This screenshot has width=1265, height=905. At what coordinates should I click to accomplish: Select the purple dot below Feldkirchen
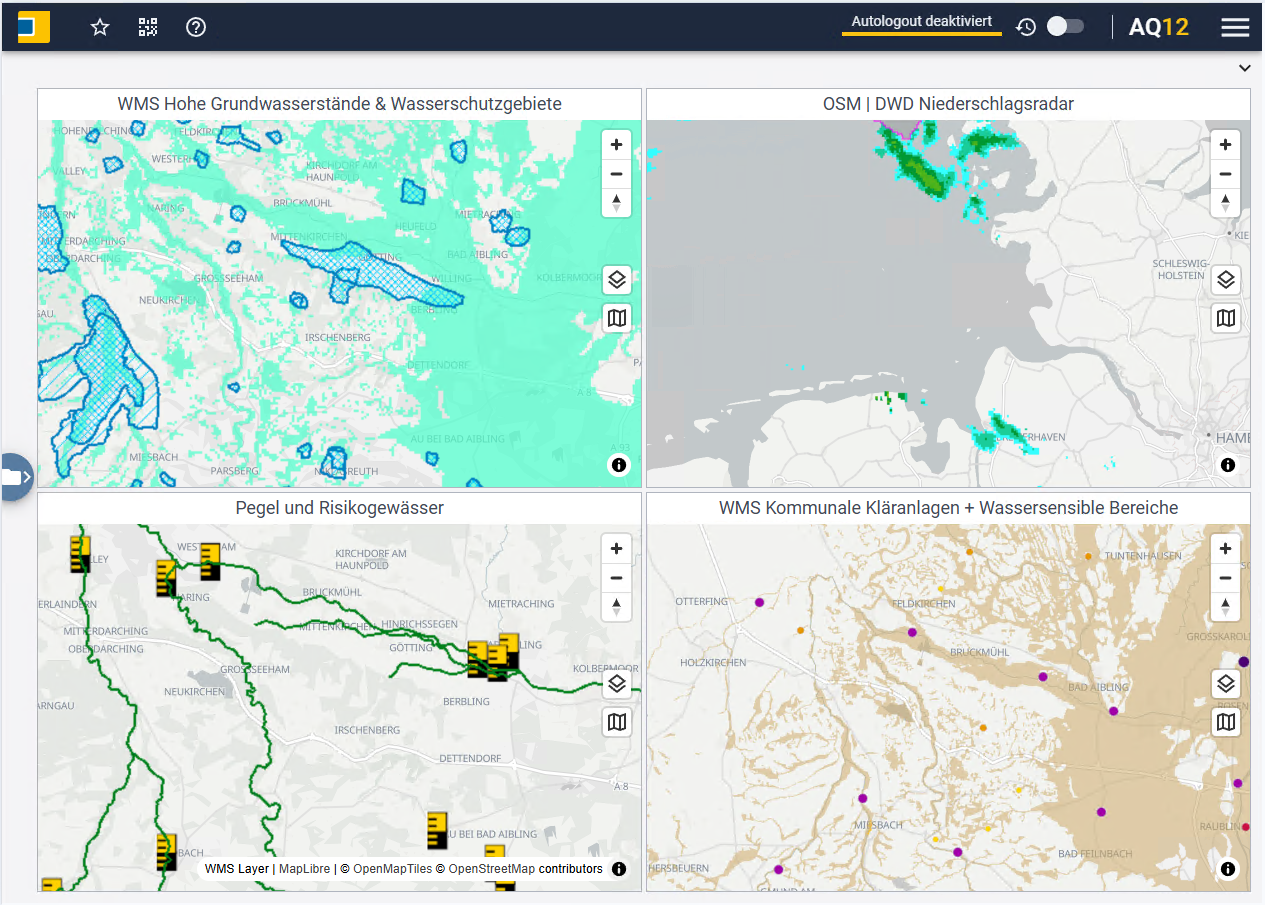click(911, 633)
